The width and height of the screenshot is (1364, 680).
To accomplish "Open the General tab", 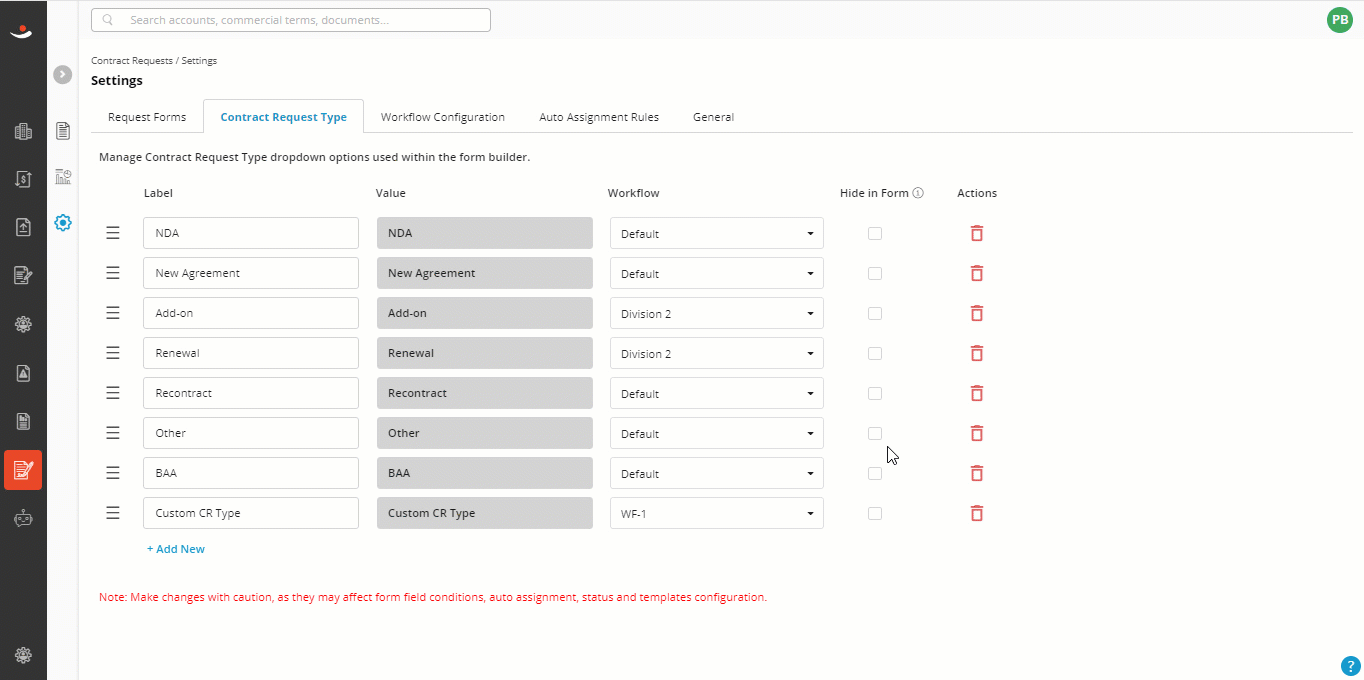I will (x=714, y=117).
